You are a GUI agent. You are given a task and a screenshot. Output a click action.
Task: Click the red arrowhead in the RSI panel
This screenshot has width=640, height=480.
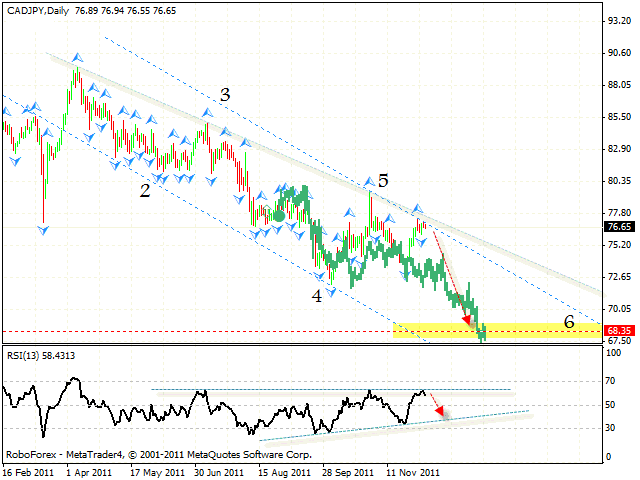(438, 408)
